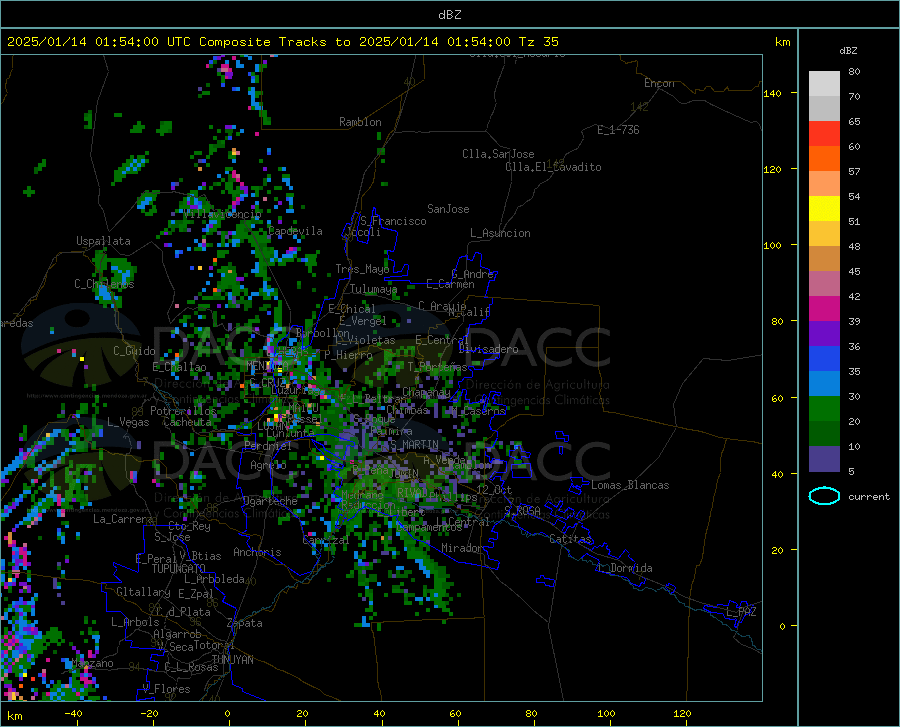Click the E_Carmen label
Viewport: 900px width, 727px height.
click(451, 284)
